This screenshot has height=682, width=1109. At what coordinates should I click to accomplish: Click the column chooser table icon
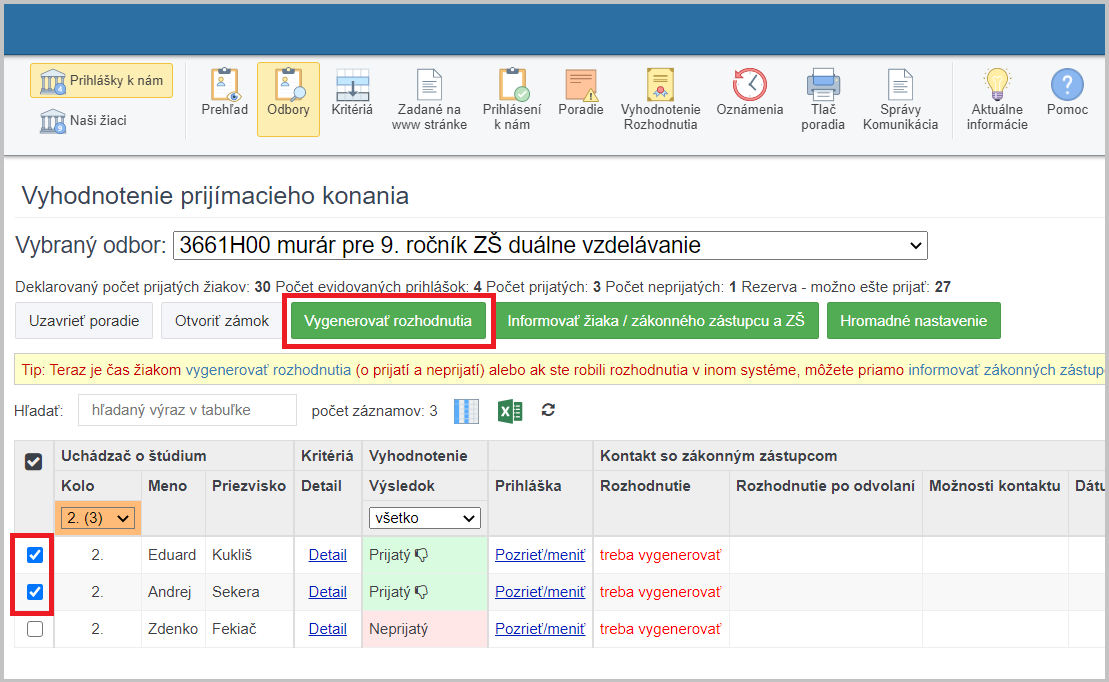pos(466,411)
